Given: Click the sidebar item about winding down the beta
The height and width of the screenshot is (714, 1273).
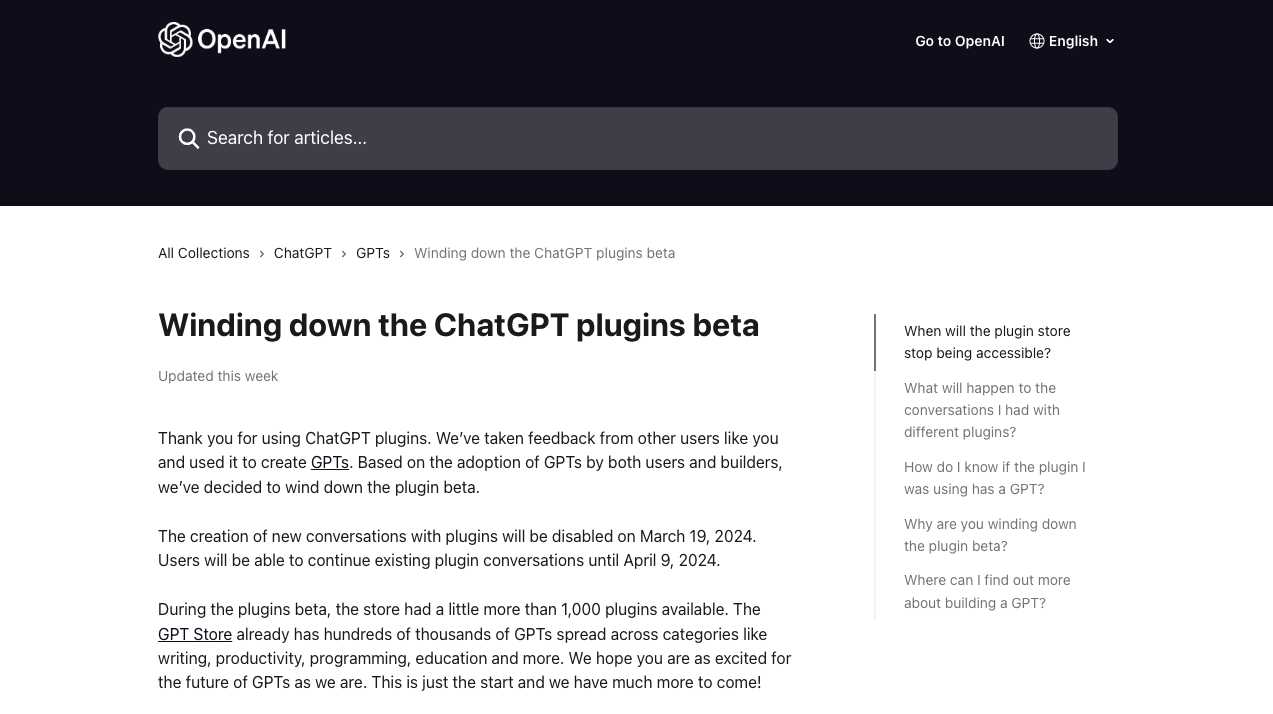Looking at the screenshot, I should pos(990,535).
